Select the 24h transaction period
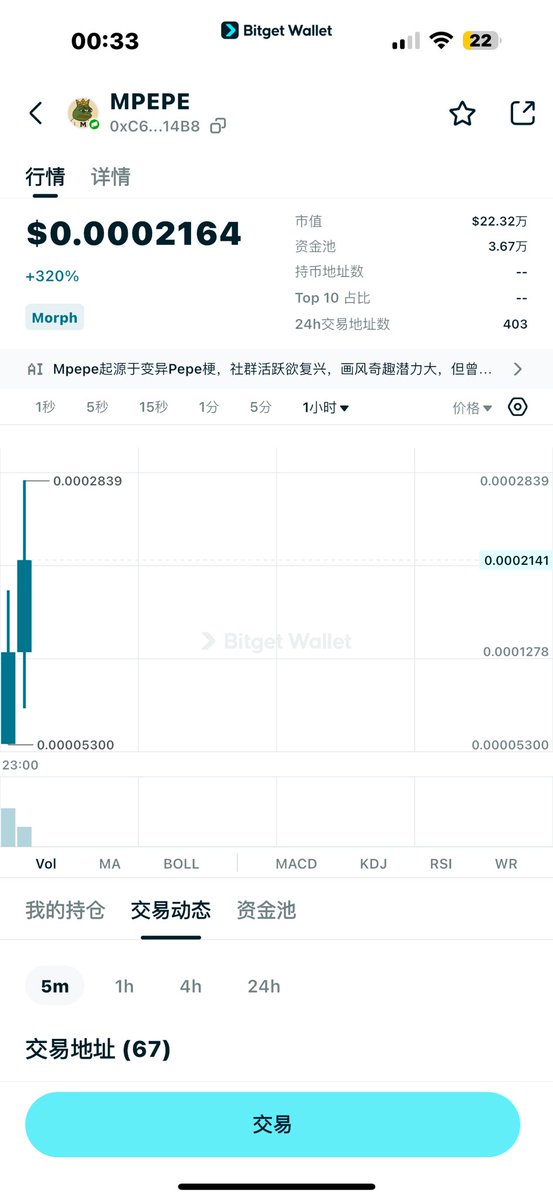The image size is (553, 1200). click(x=264, y=986)
